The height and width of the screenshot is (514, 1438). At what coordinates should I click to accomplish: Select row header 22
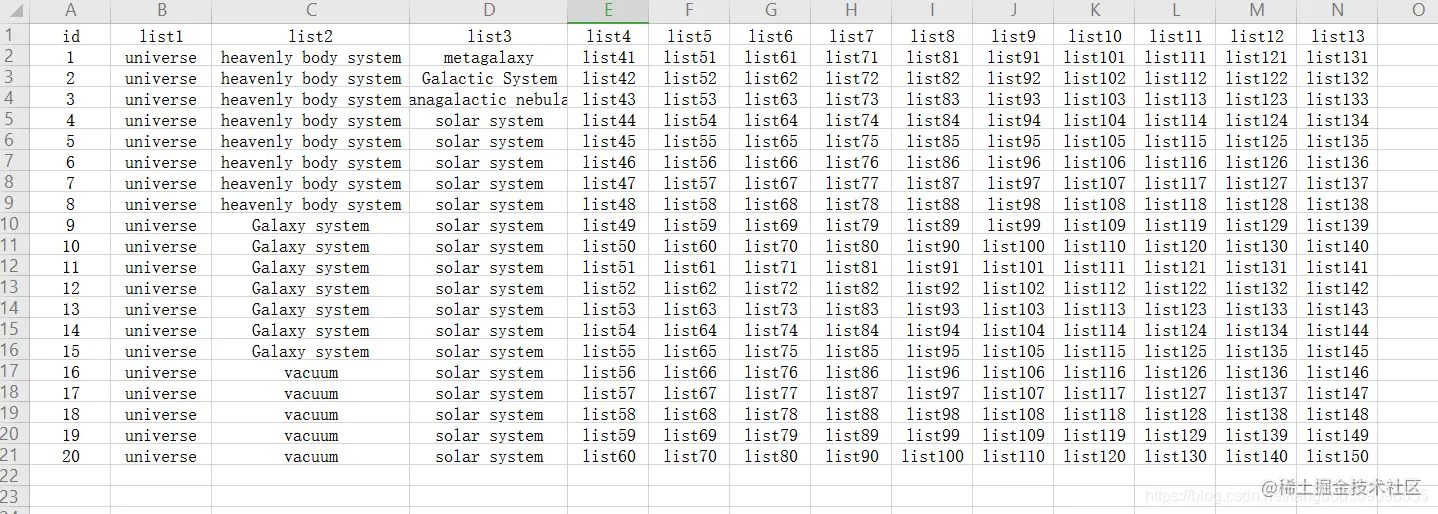tap(15, 477)
